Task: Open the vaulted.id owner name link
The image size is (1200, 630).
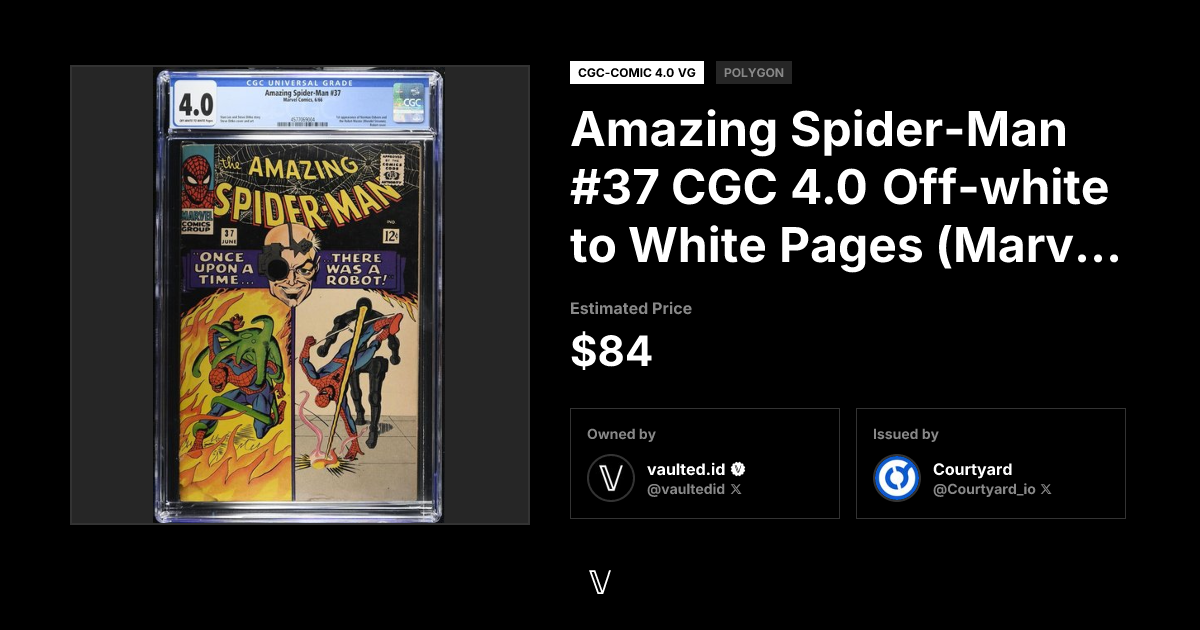Action: point(687,469)
